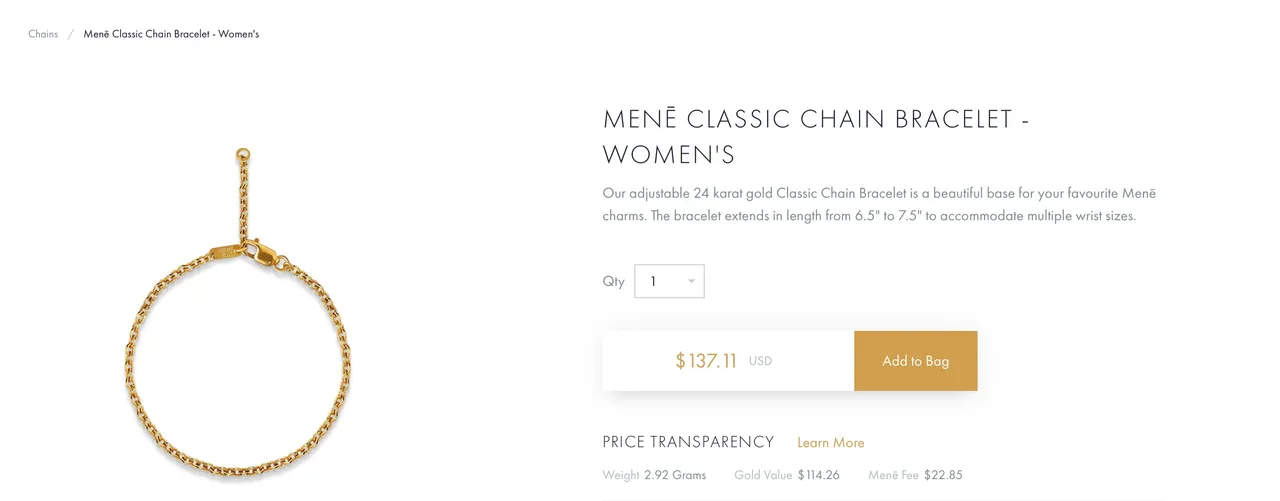Click the Weight 2.92 Grams detail
Viewport: 1280px width, 501px height.
coord(654,475)
